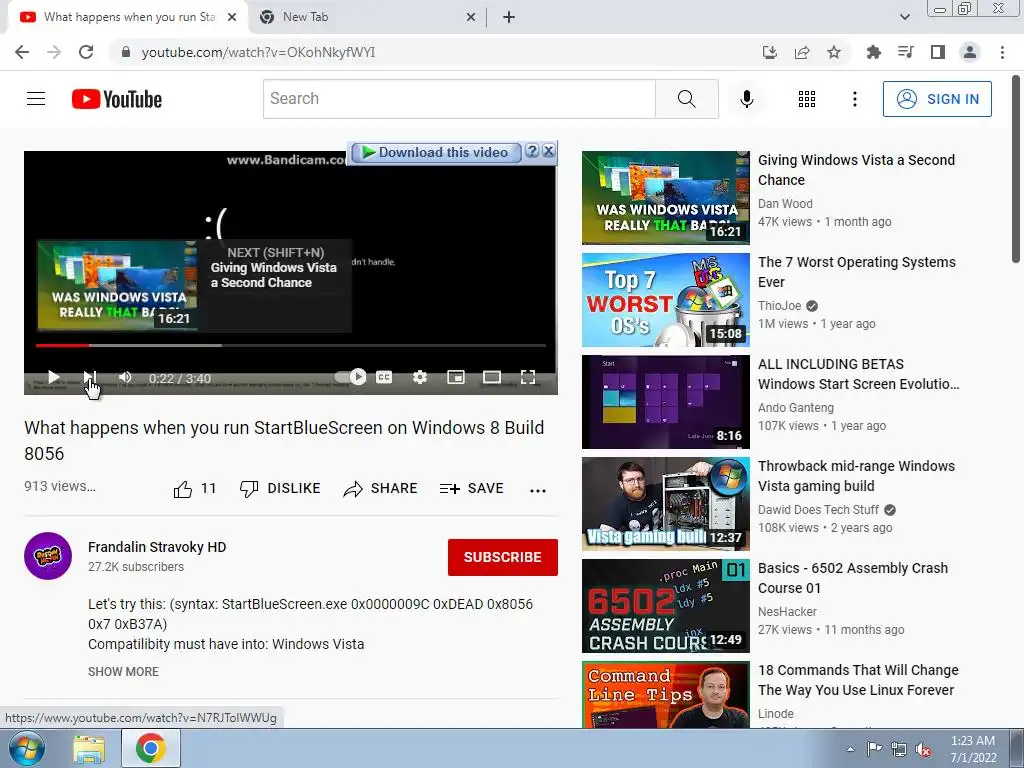Image resolution: width=1024 pixels, height=768 pixels.
Task: Open YouTube settings three-dot icon
Action: tap(854, 99)
